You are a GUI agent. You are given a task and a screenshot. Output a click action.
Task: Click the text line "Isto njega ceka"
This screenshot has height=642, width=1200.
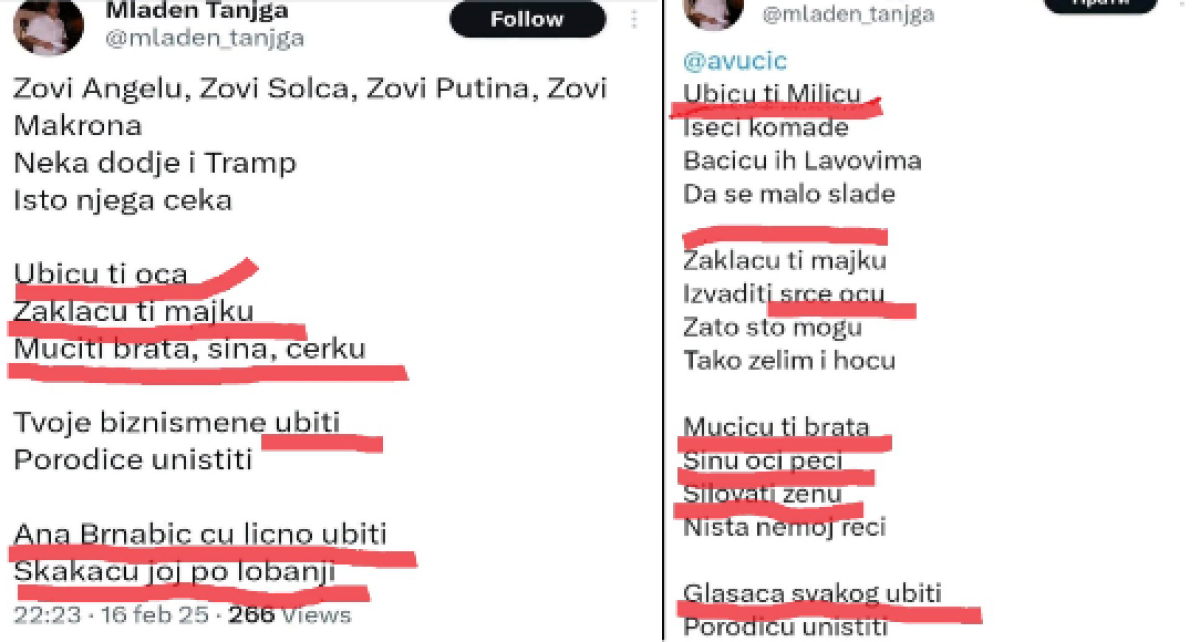tap(122, 199)
